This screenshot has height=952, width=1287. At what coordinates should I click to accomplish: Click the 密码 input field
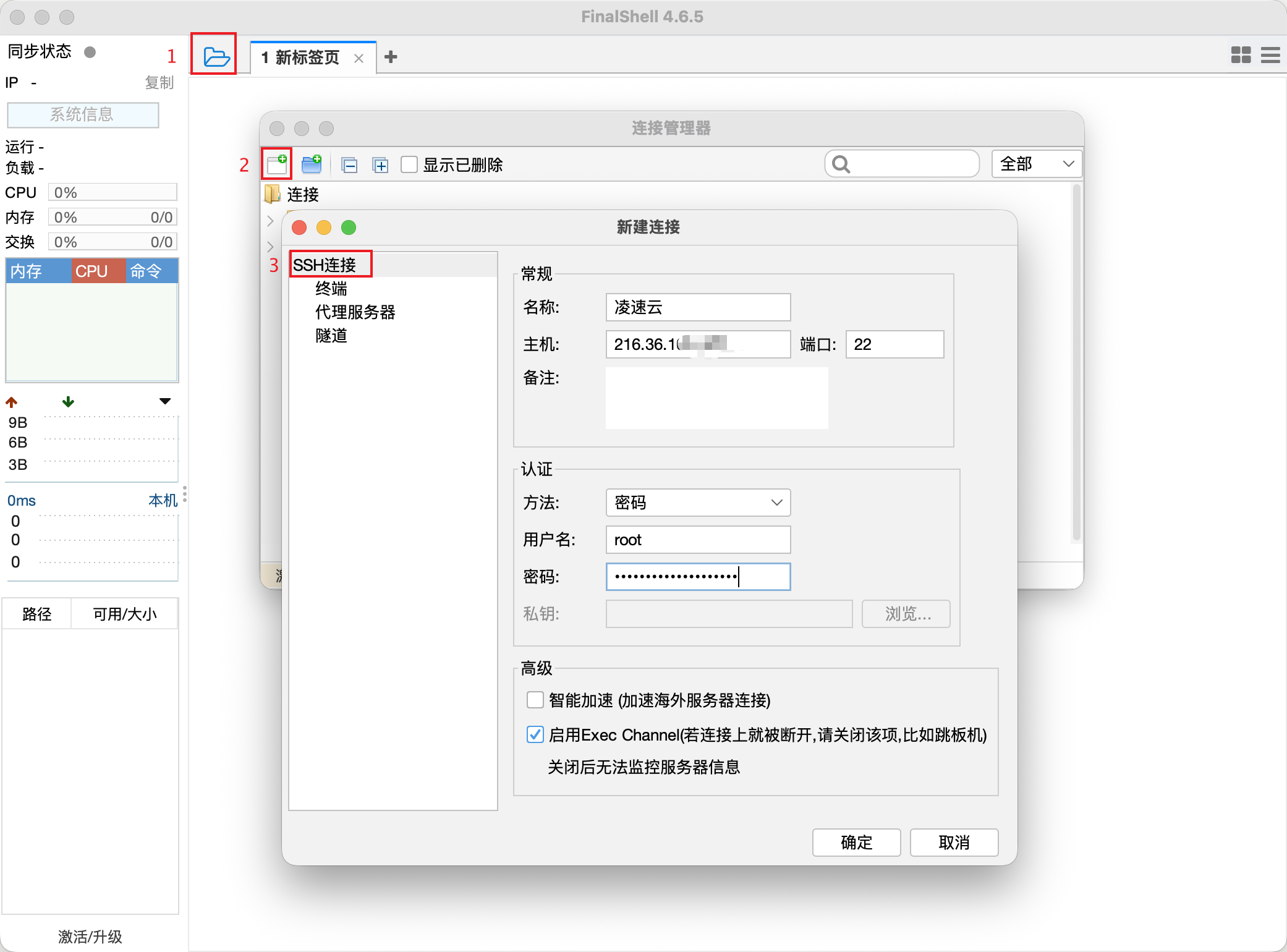pos(698,577)
